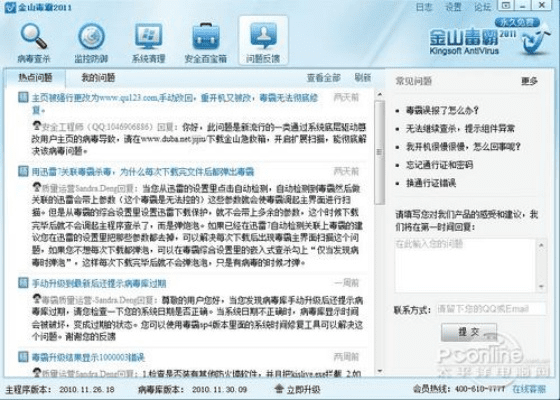Click the 金山毒霸2011 title bar shield icon
This screenshot has width=560, height=400.
click(x=10, y=7)
